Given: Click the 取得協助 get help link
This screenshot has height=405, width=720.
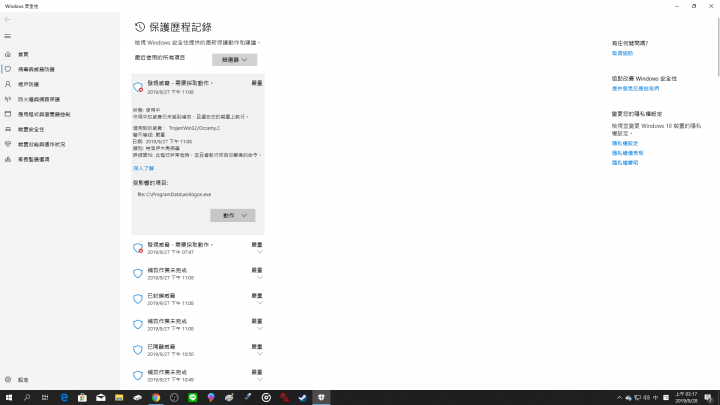Looking at the screenshot, I should 622,53.
